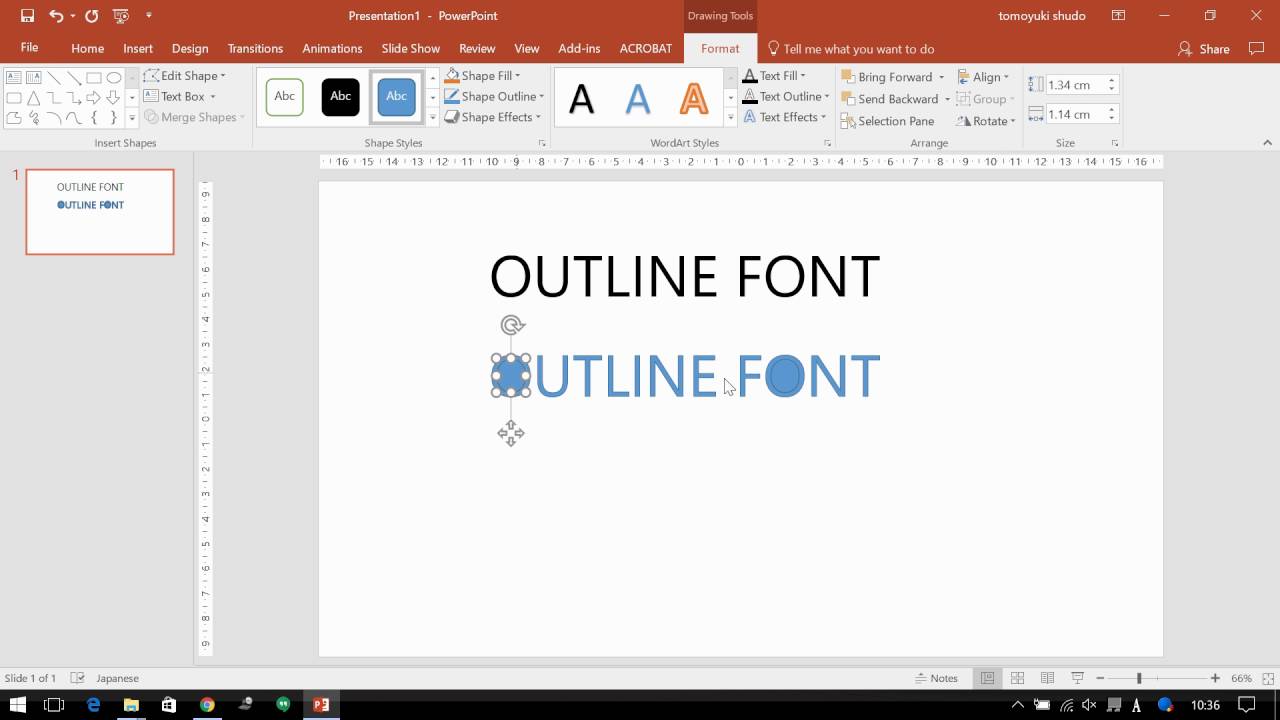
Task: Select the Down Arrow shape
Action: (x=113, y=97)
